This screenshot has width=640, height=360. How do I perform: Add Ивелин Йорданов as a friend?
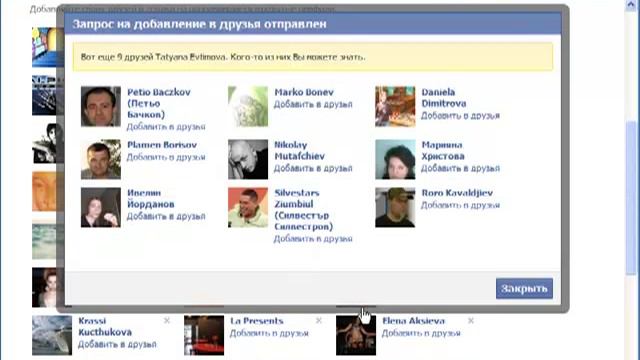coord(166,216)
